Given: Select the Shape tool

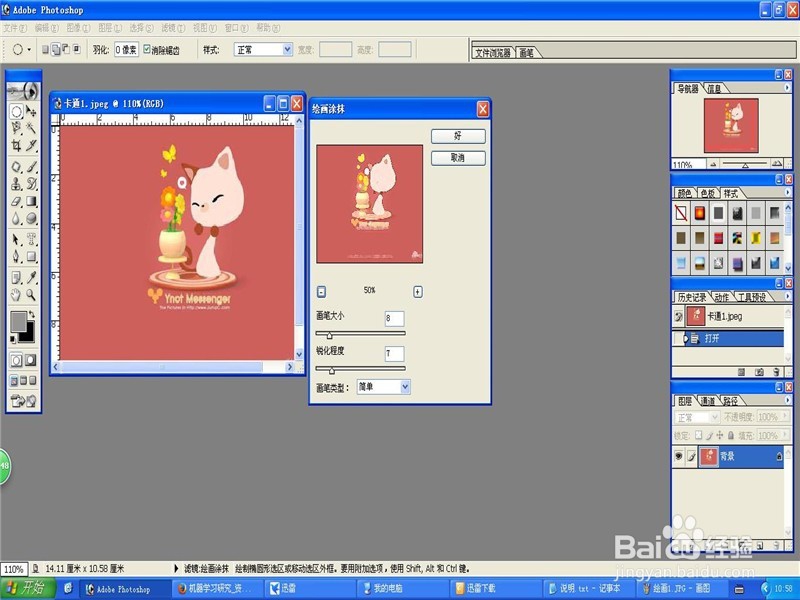Looking at the screenshot, I should point(31,256).
